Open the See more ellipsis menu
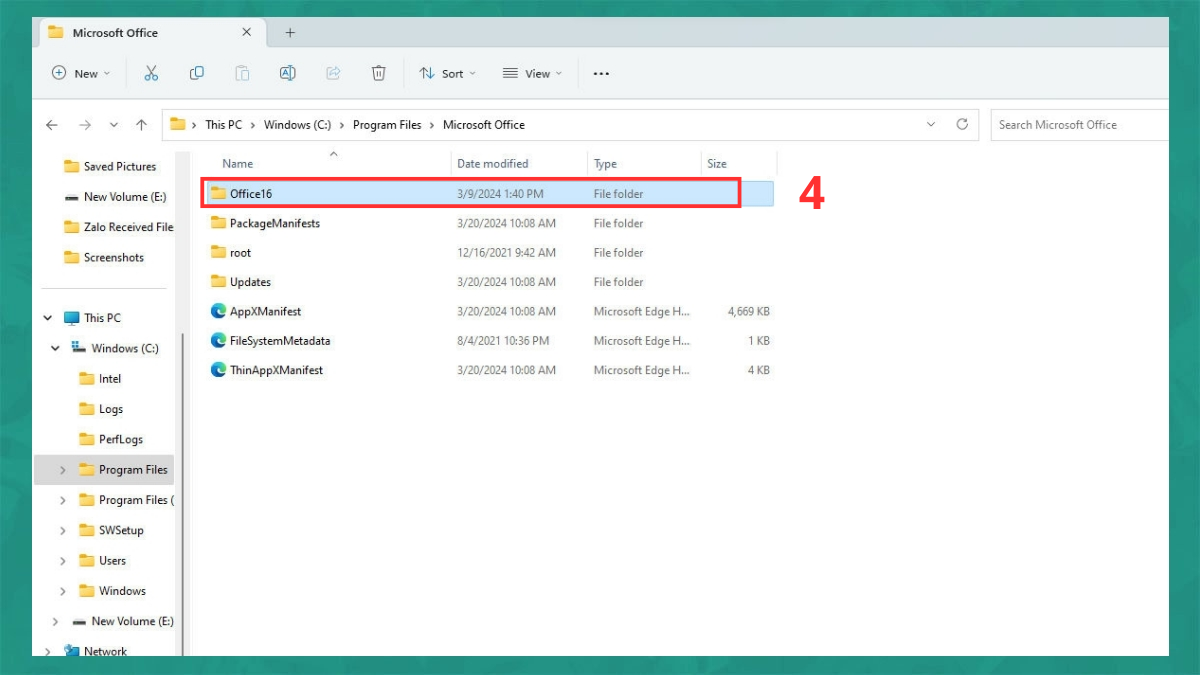This screenshot has width=1200, height=675. tap(601, 73)
